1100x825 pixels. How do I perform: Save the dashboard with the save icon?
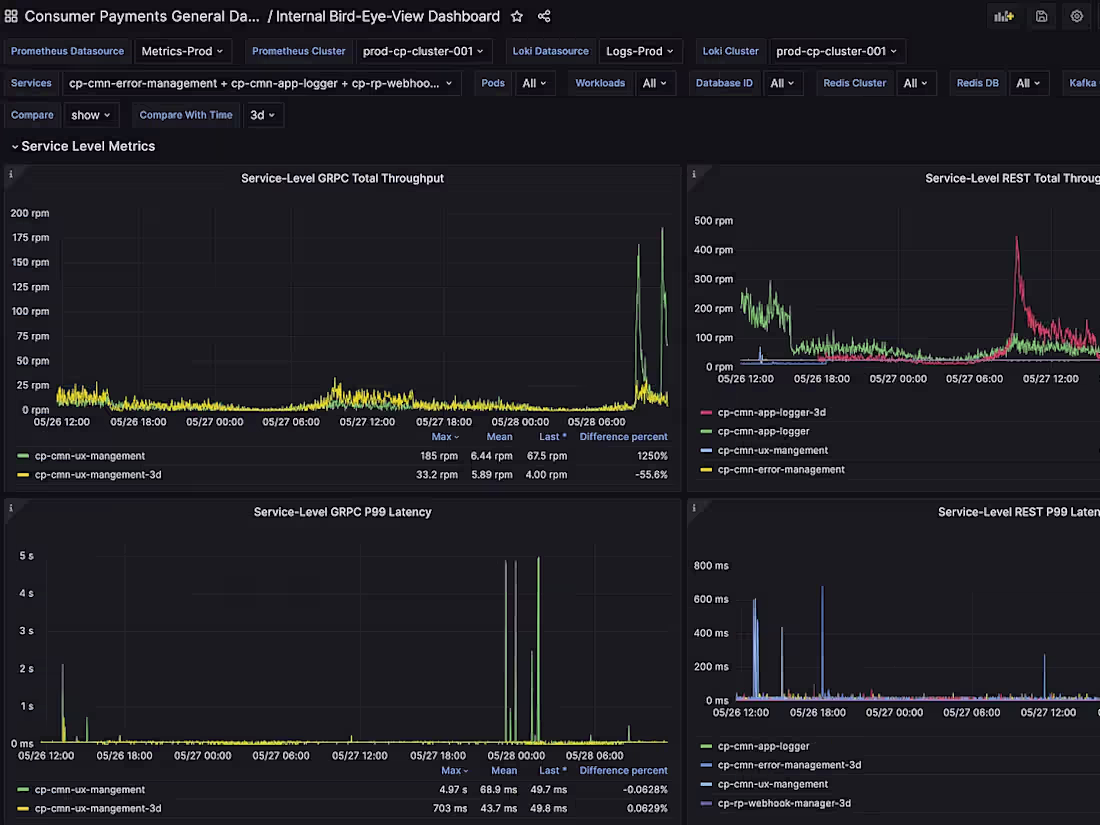[x=1040, y=16]
